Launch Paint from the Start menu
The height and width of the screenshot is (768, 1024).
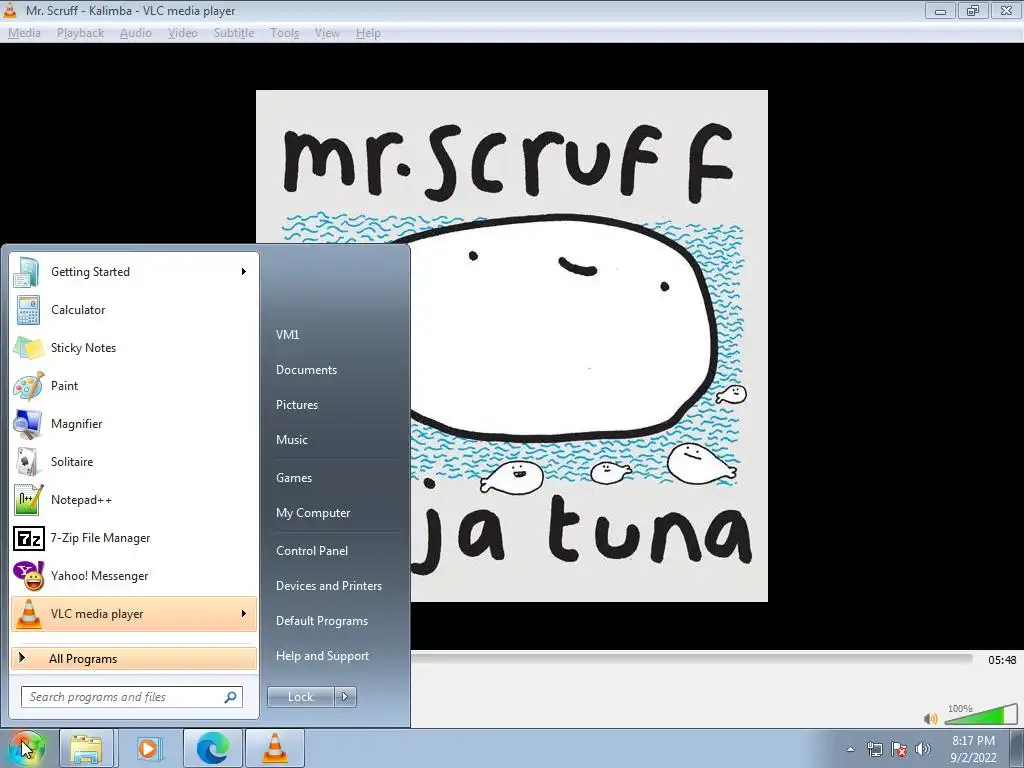coord(134,385)
